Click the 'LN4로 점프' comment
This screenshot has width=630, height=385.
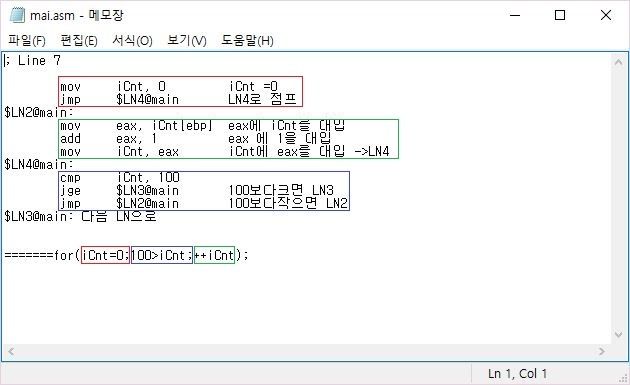pyautogui.click(x=262, y=99)
